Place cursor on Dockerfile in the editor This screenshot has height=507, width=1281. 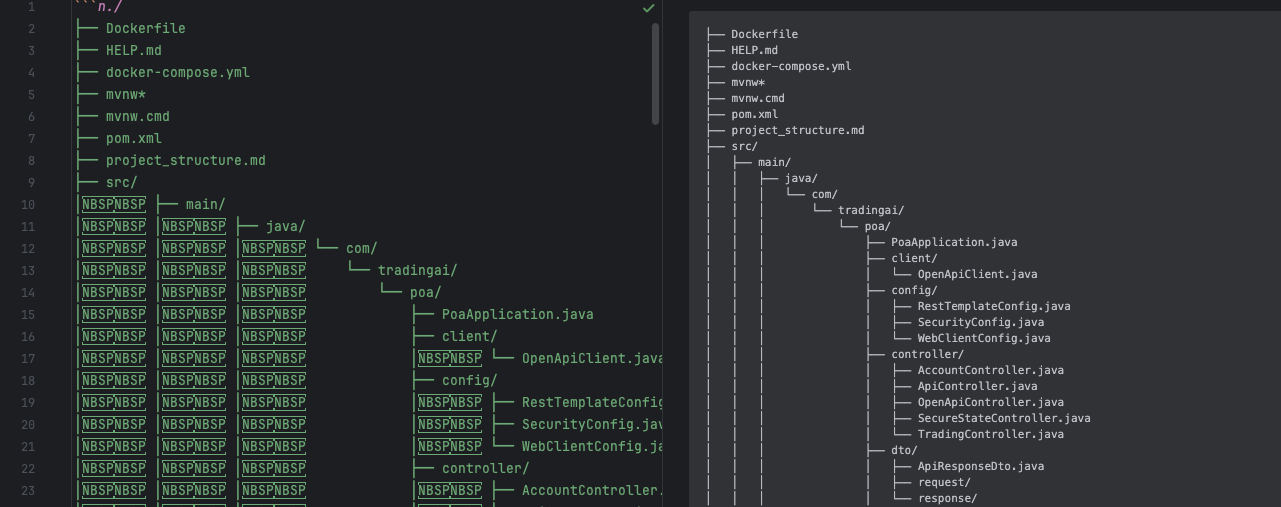146,28
